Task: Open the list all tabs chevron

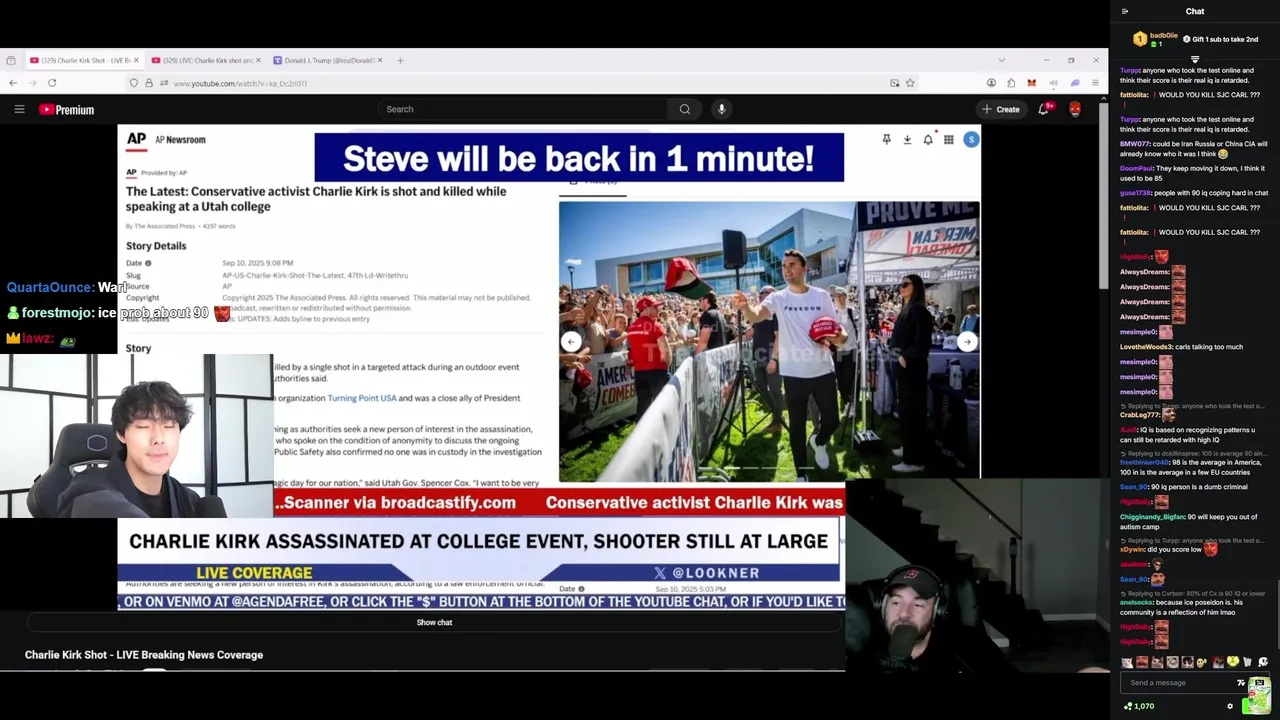Action: (x=1001, y=60)
